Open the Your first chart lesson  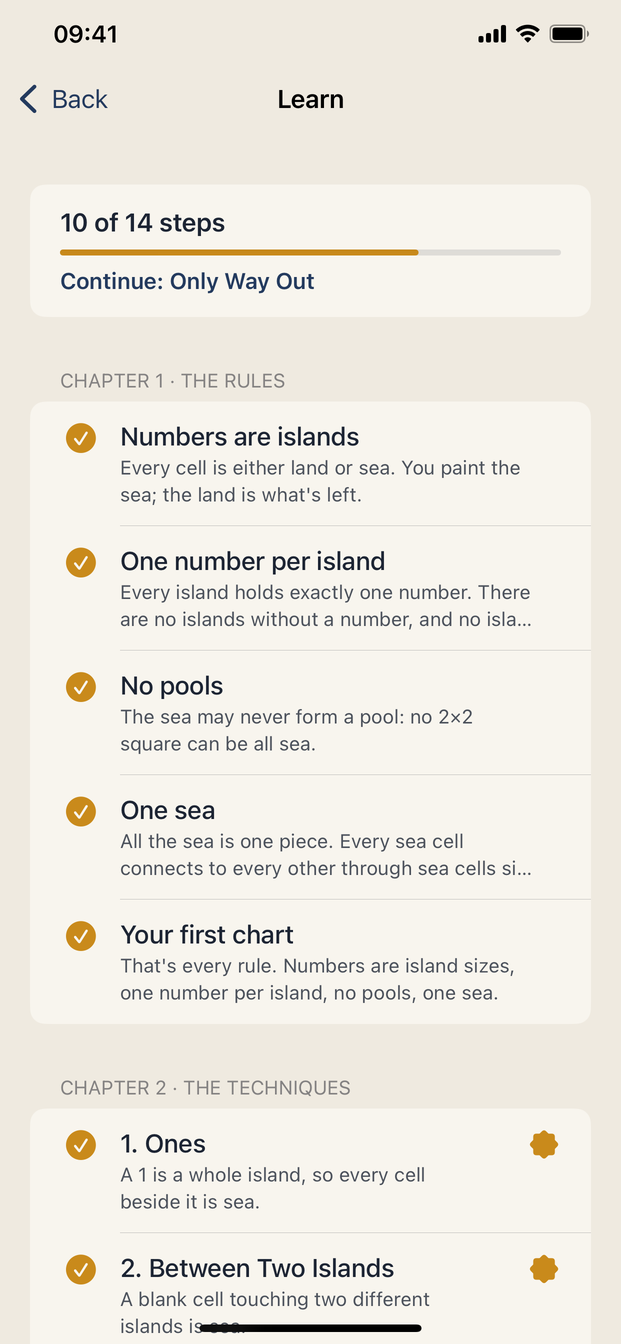click(310, 961)
